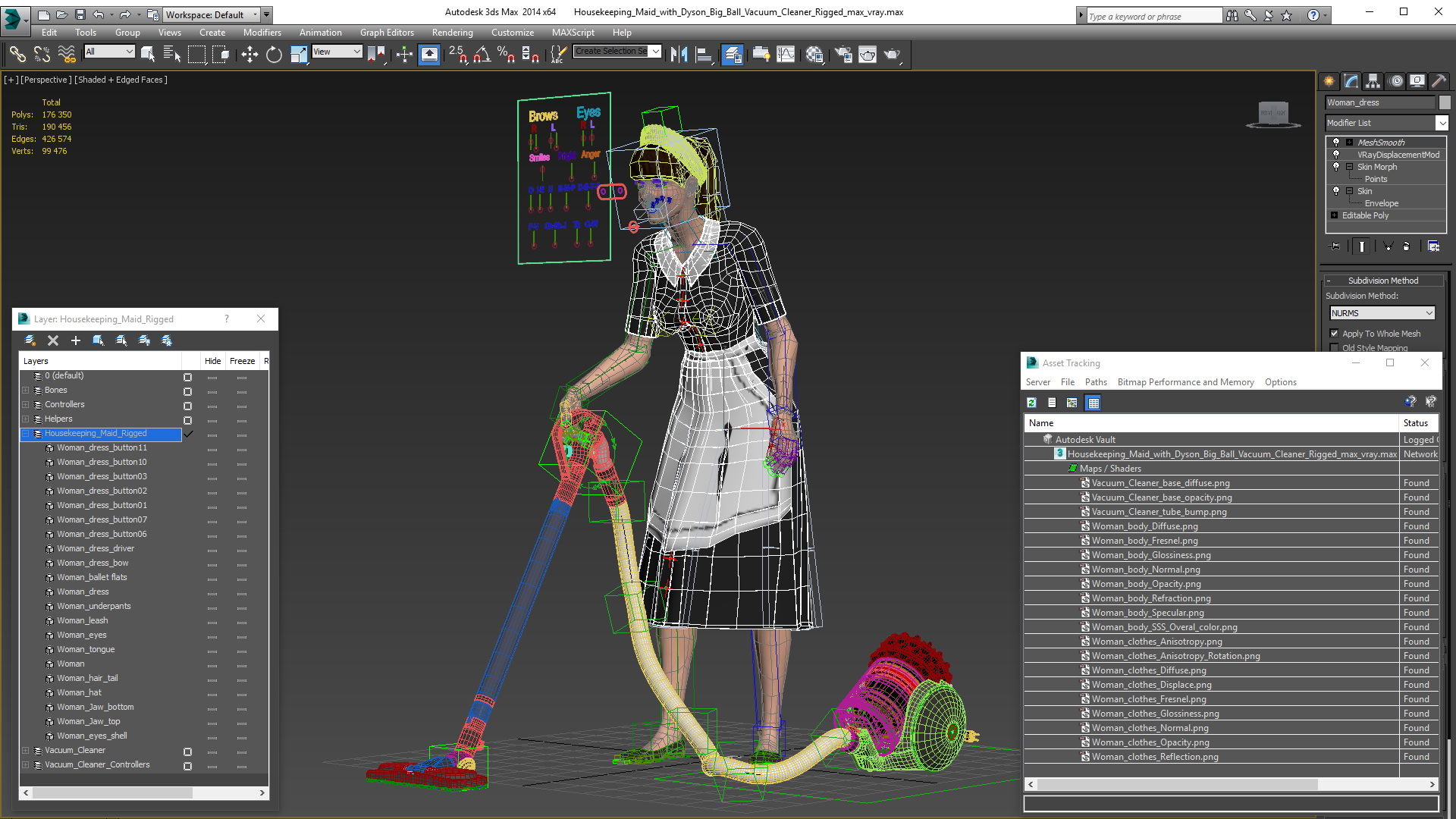Click the Align tool icon
Image resolution: width=1456 pixels, height=819 pixels.
[704, 54]
